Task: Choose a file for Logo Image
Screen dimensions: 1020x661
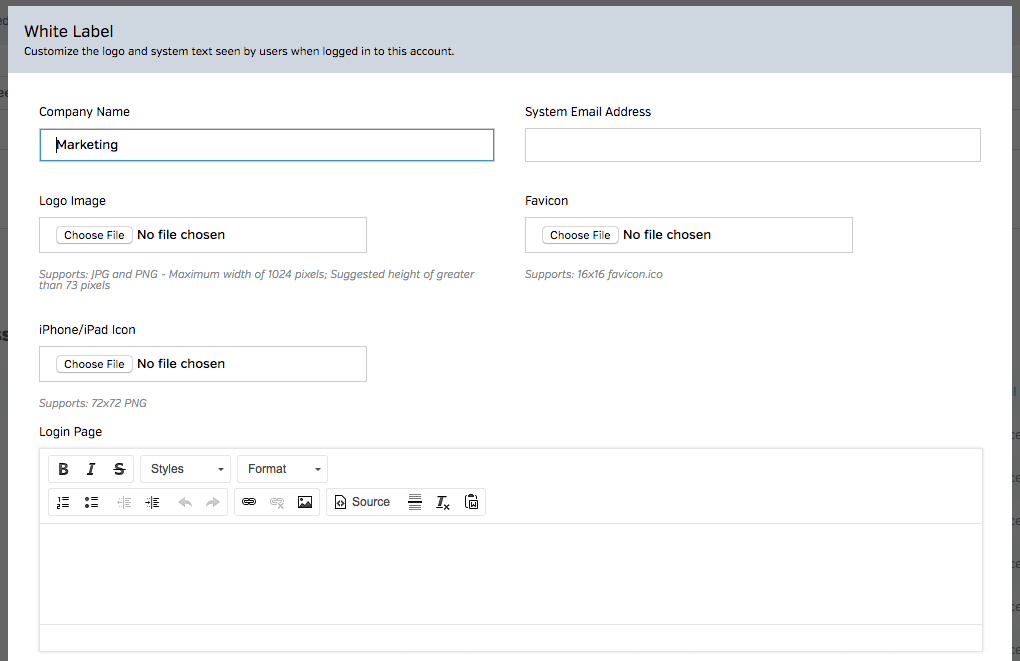Action: pyautogui.click(x=94, y=235)
